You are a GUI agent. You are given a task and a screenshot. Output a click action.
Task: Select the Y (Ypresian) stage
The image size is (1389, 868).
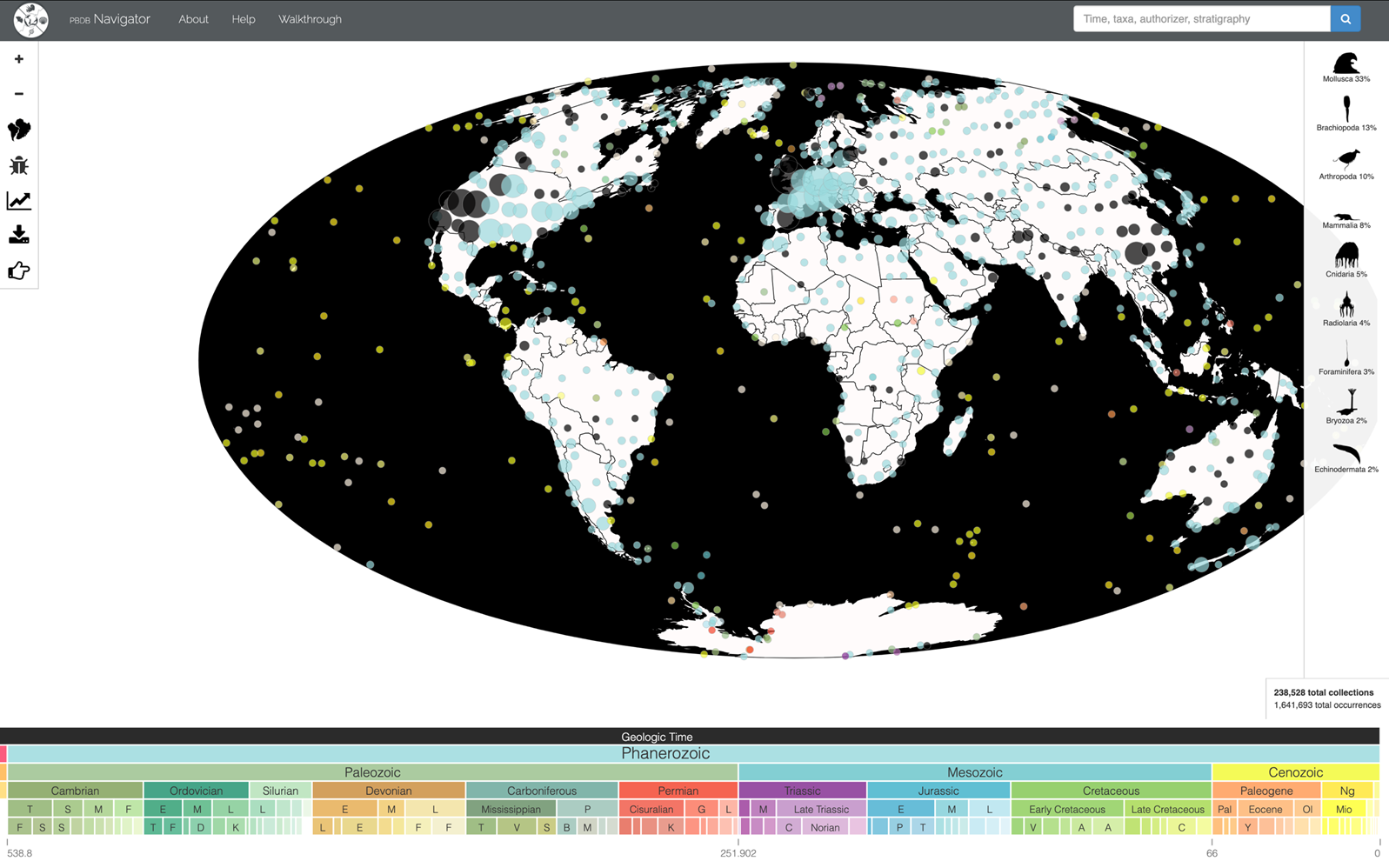(x=1248, y=827)
